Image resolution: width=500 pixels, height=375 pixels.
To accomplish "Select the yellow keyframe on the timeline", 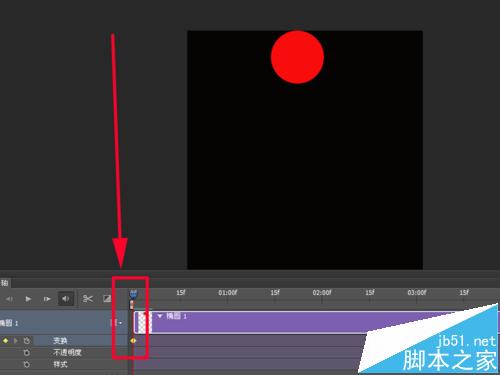I will (133, 341).
